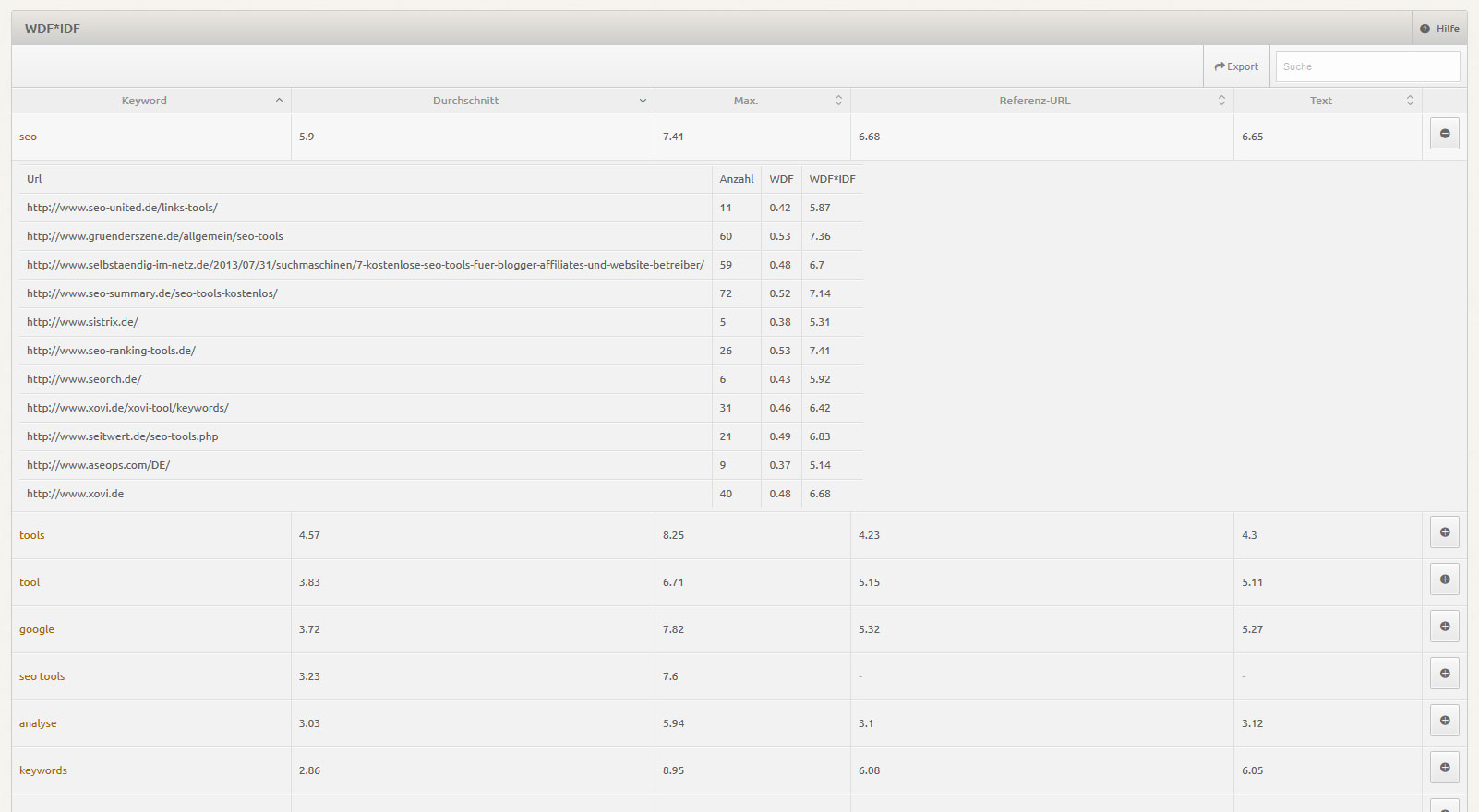Viewport: 1479px width, 812px height.
Task: Click the plus icon for 'analyse' row
Action: coord(1444,721)
